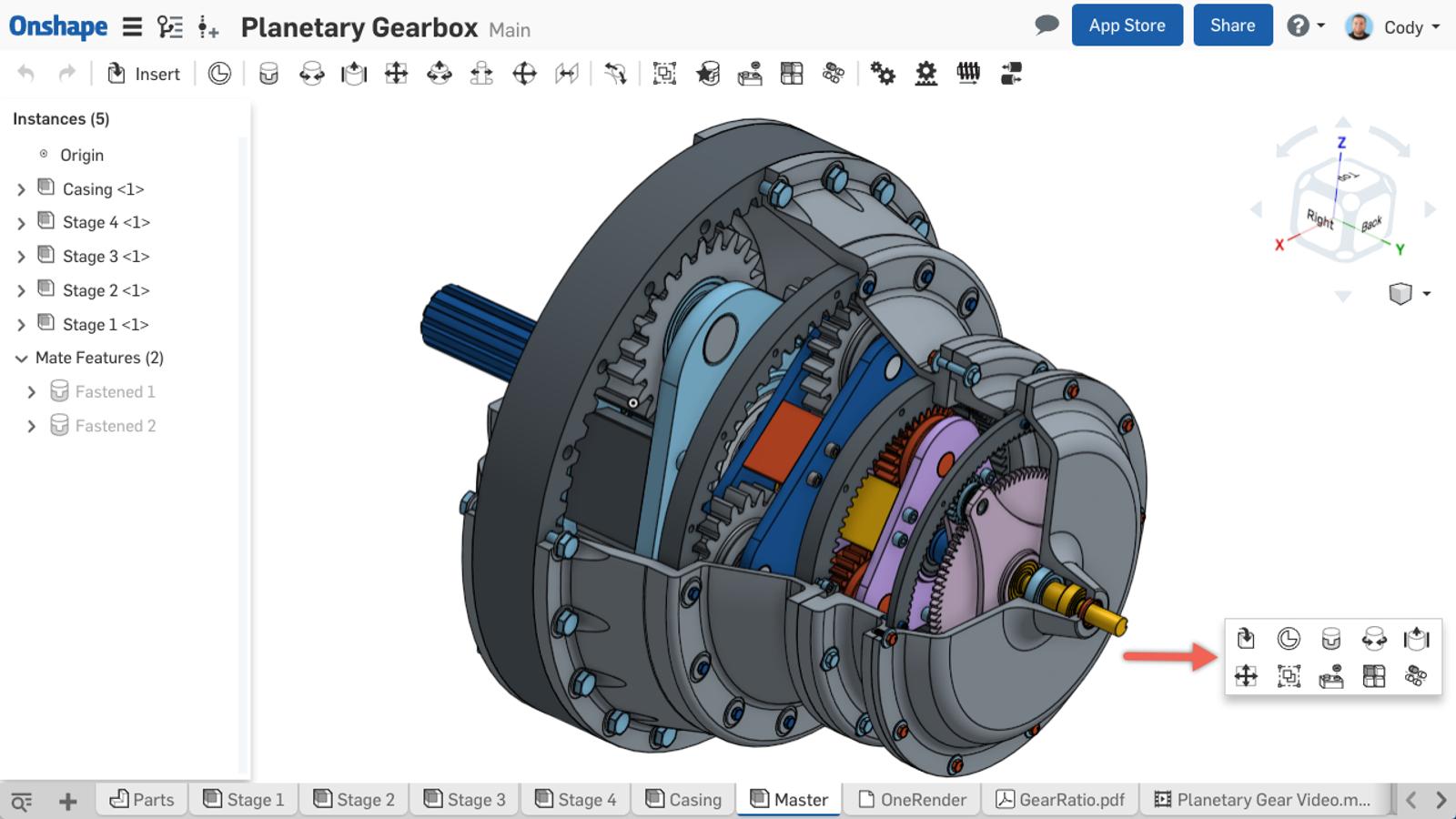
Task: Open the view display style dropdown under view cube
Action: (x=1425, y=294)
